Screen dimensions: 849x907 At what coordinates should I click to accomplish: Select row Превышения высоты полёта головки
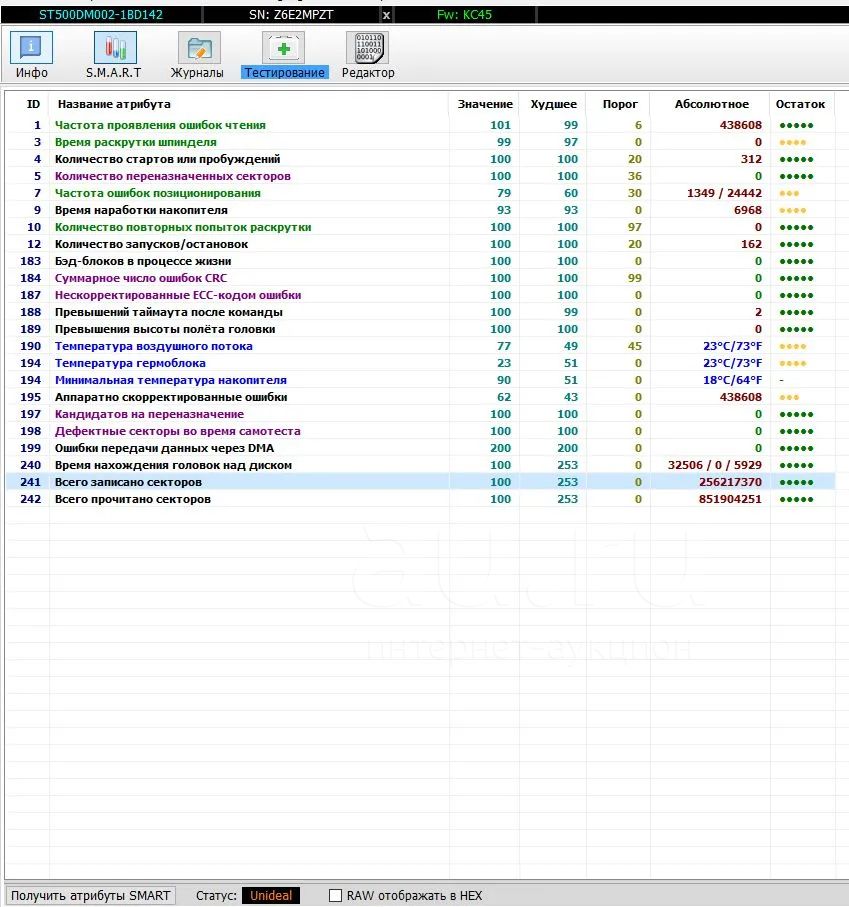420,329
